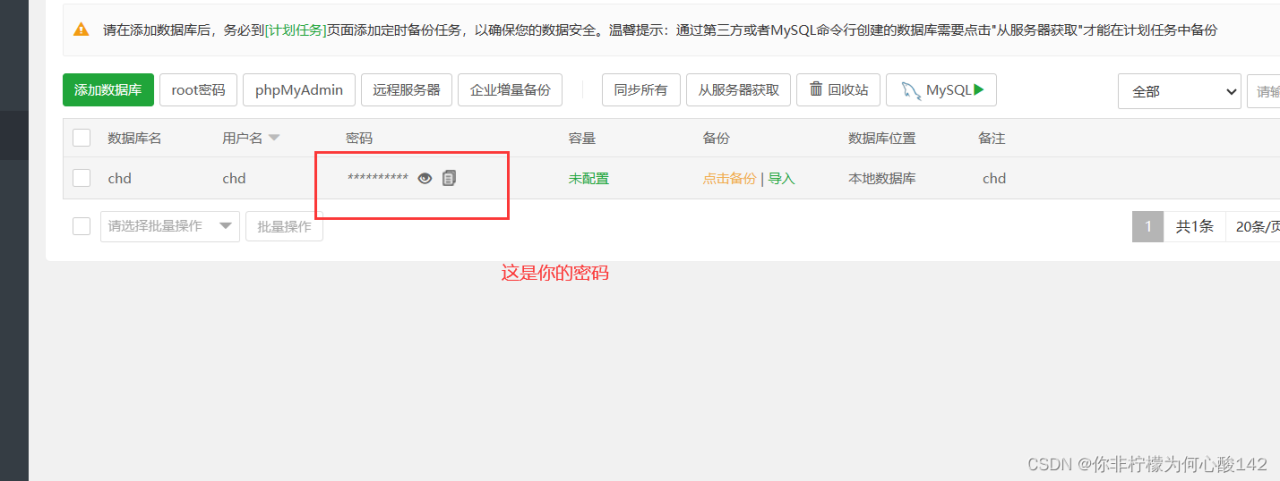Screen dimensions: 1280x481
Task: Click the warning triangle icon
Action: pos(83,30)
